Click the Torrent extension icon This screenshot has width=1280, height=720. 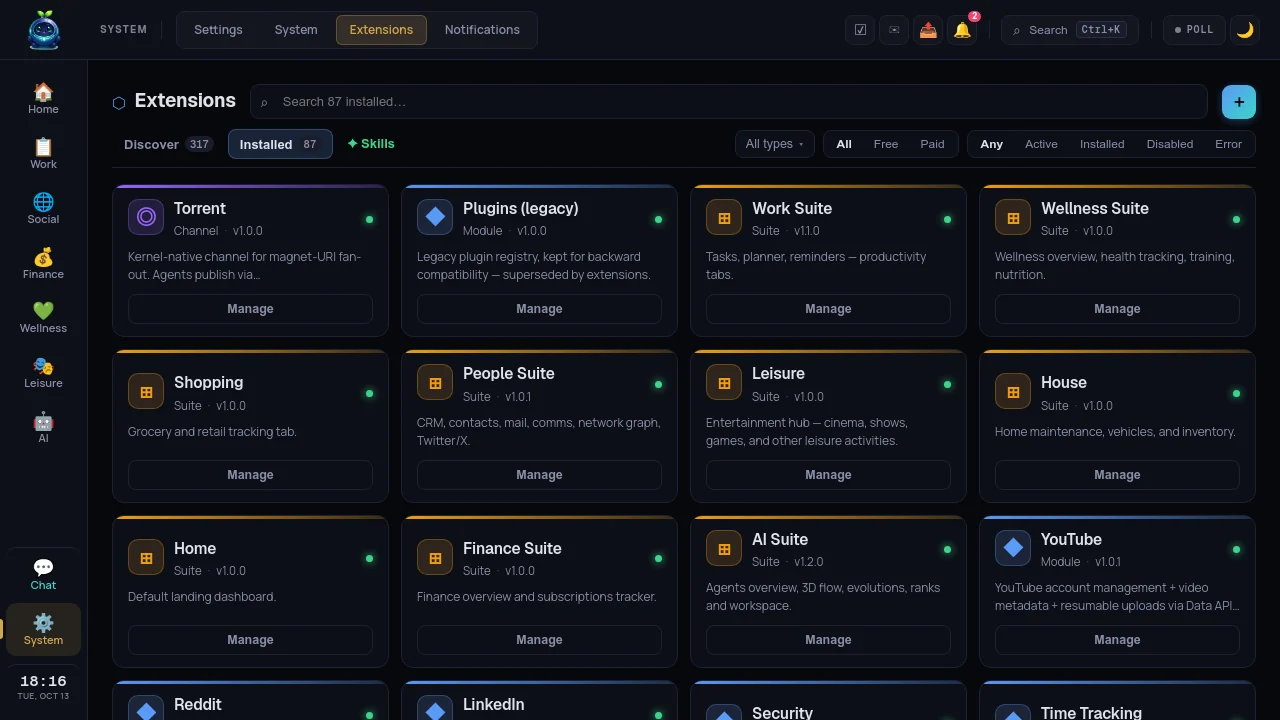tap(146, 217)
